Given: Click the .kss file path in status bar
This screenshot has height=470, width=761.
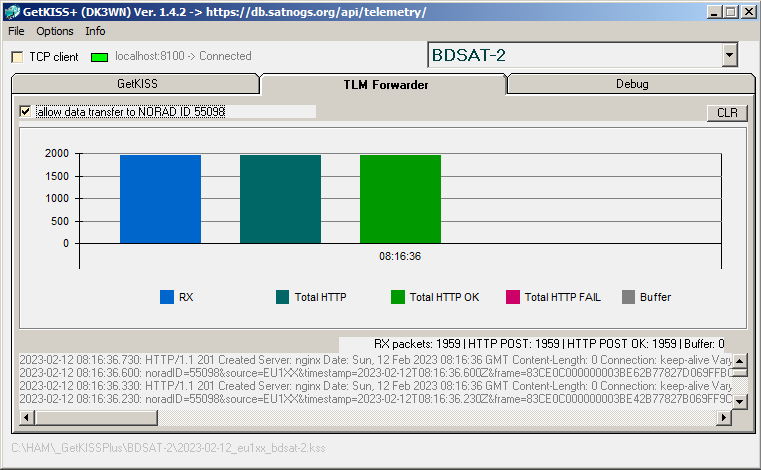Looking at the screenshot, I should pyautogui.click(x=168, y=448).
